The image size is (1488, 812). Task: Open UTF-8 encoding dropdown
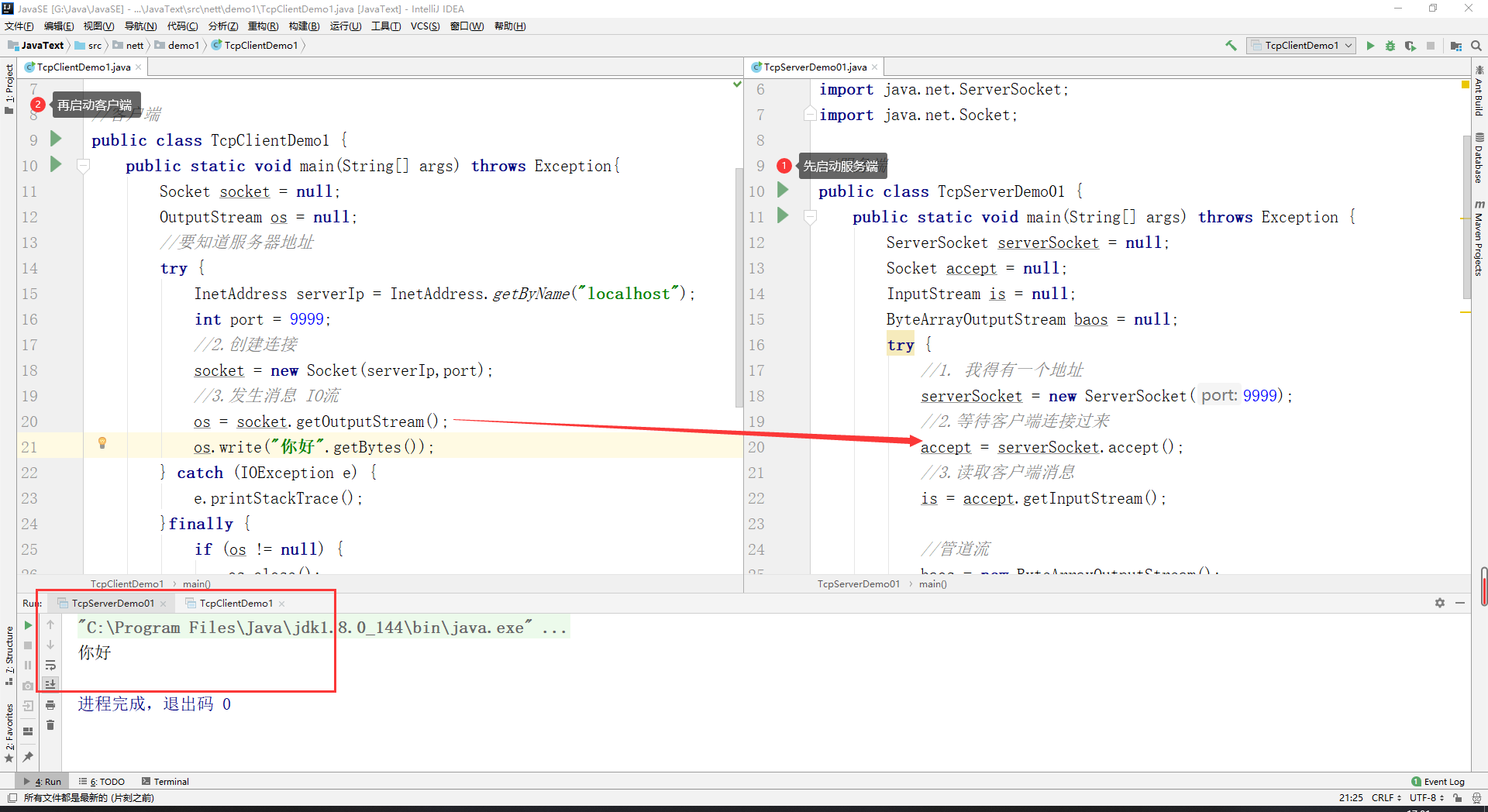click(x=1427, y=797)
